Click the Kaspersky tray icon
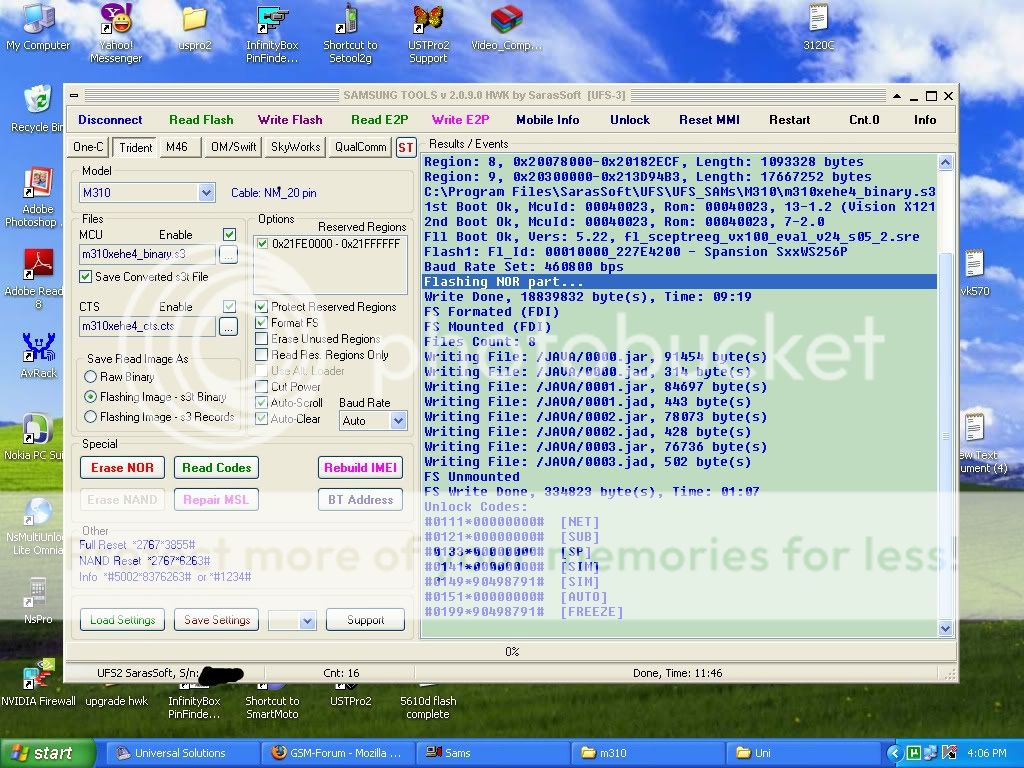The width and height of the screenshot is (1024, 768). [x=949, y=753]
